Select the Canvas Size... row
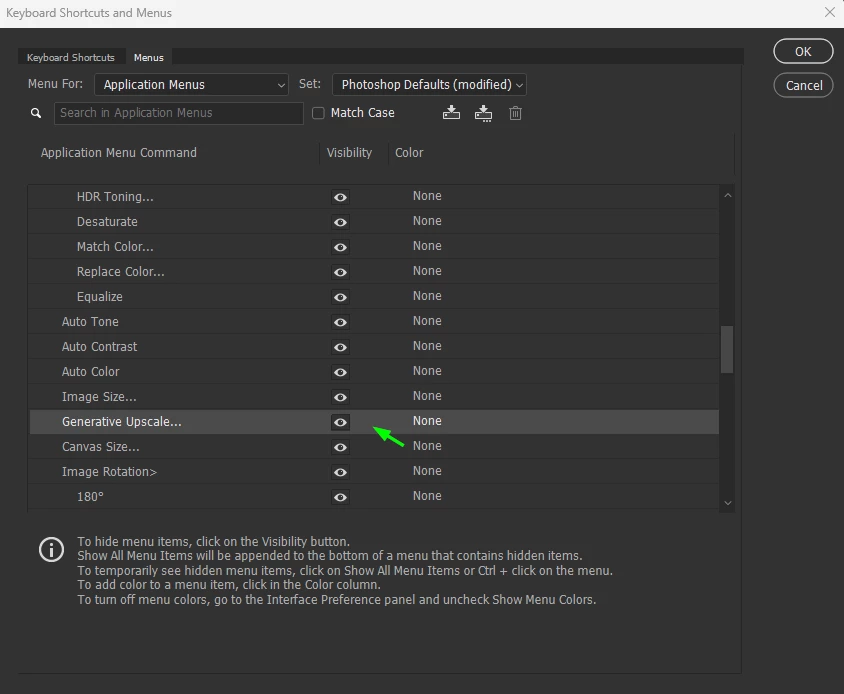 374,447
